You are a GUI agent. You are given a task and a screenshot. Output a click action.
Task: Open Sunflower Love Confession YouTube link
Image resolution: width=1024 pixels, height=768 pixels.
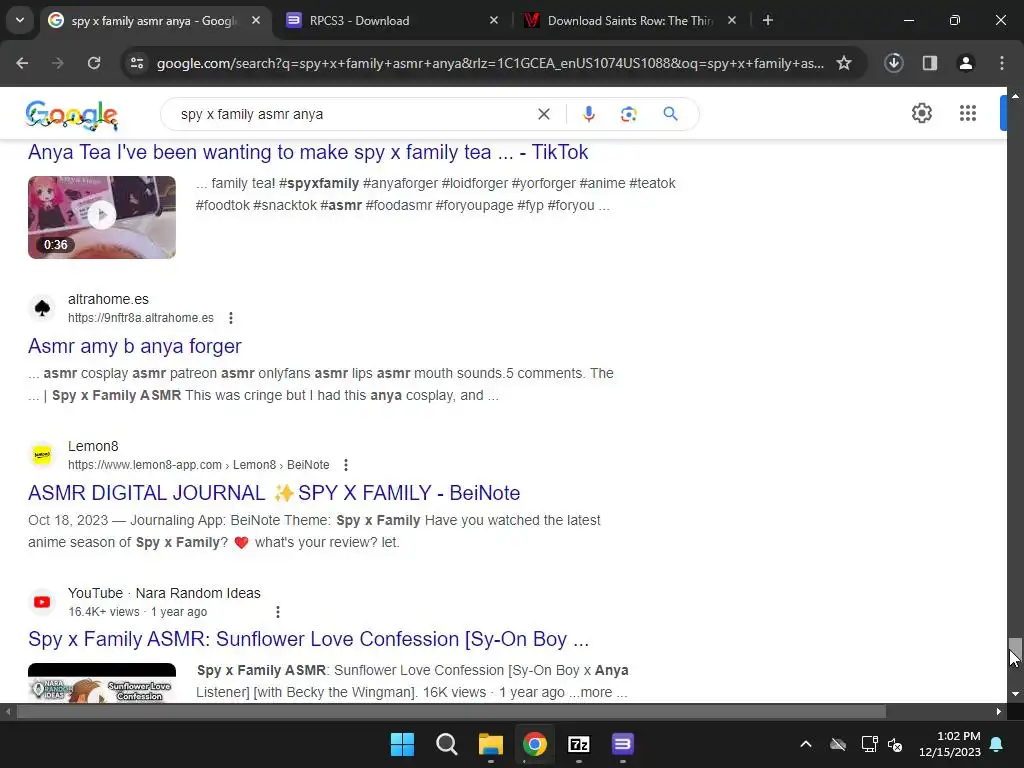click(308, 639)
